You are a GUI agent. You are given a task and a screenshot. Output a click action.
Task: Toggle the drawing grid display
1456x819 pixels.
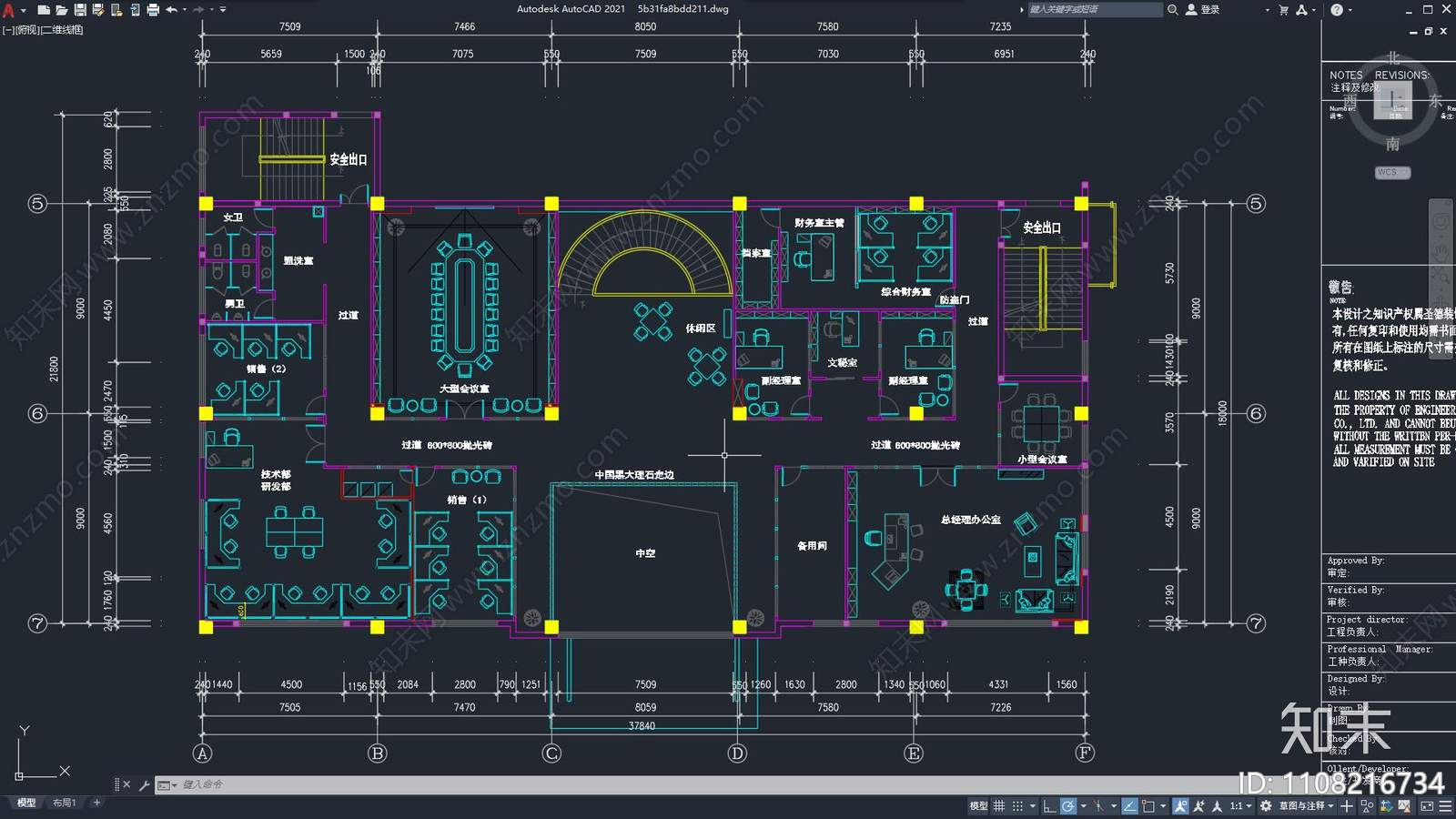pos(999,806)
